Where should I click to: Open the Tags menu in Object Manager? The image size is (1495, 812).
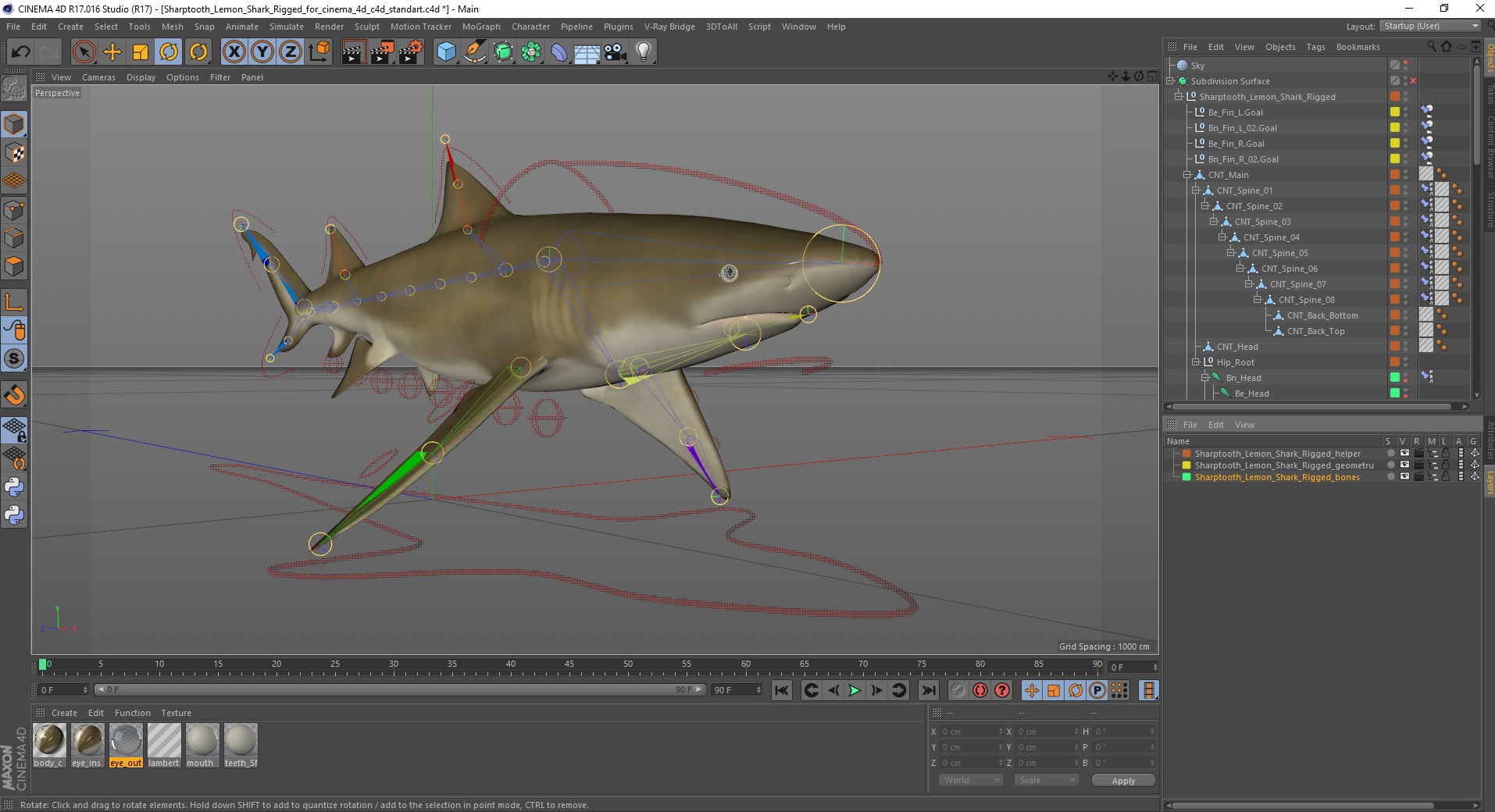click(x=1315, y=47)
